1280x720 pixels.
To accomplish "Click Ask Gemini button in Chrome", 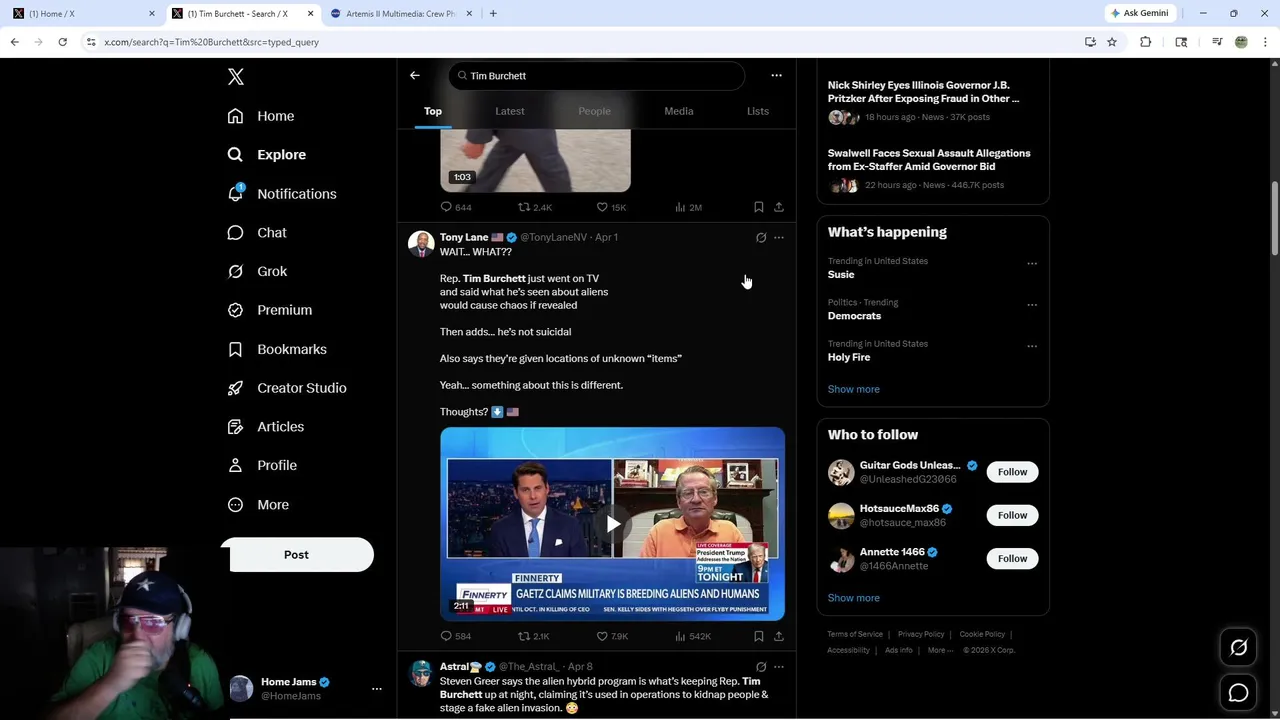I will tap(1139, 13).
